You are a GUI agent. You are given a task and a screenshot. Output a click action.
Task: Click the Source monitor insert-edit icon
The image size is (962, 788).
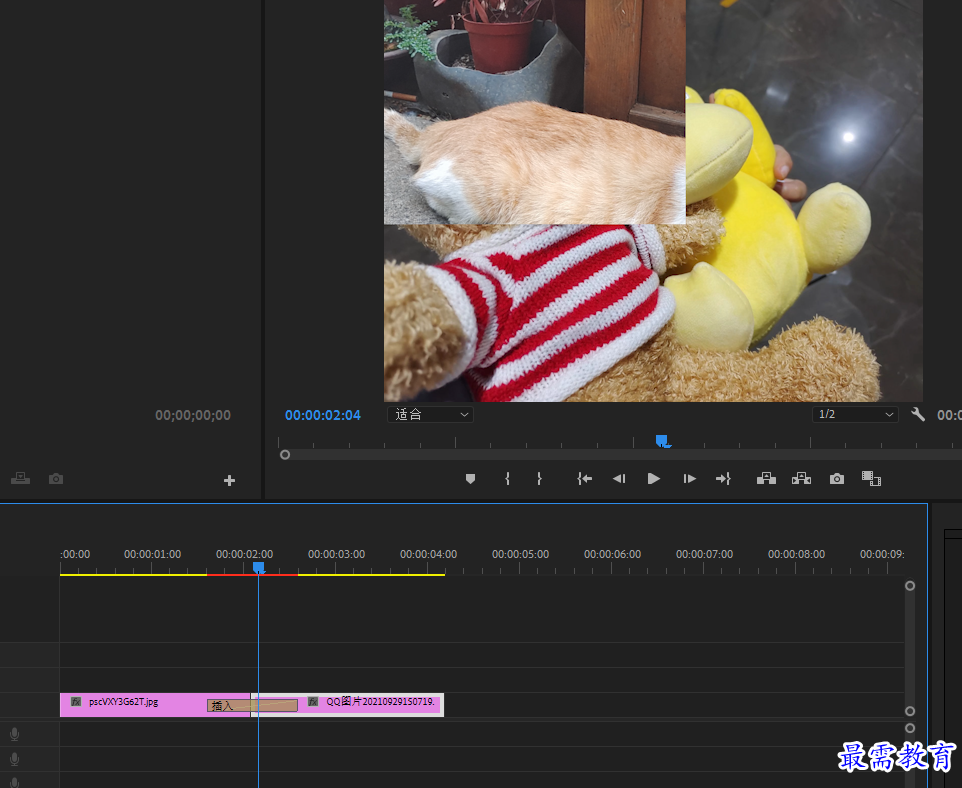coord(20,479)
